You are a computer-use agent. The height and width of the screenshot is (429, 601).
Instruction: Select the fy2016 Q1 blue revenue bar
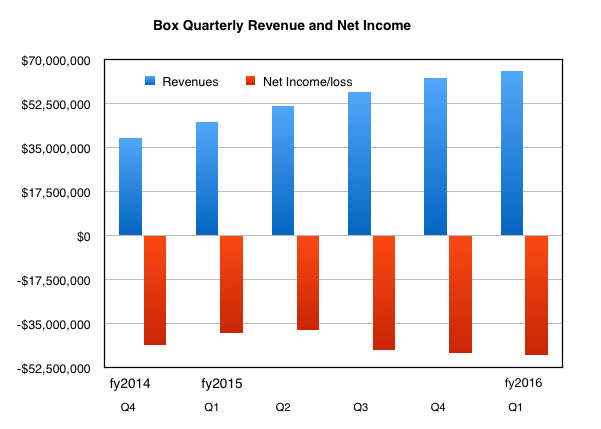tap(512, 153)
